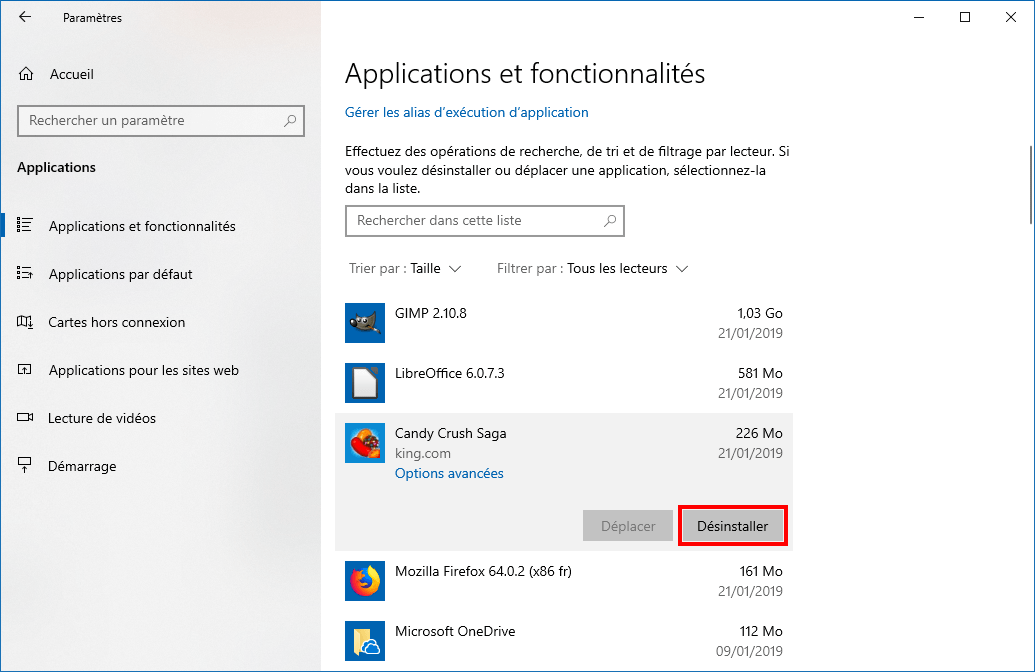Click the Applications par défaut sidebar icon
Viewport: 1035px width, 672px height.
click(x=24, y=273)
